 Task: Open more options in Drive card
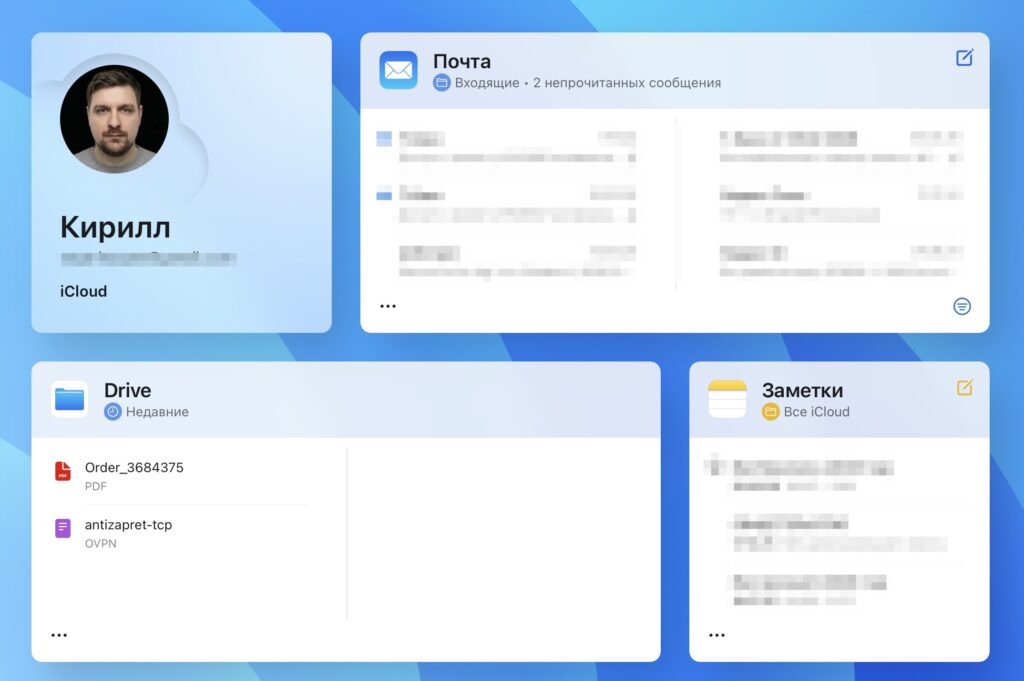coord(59,635)
